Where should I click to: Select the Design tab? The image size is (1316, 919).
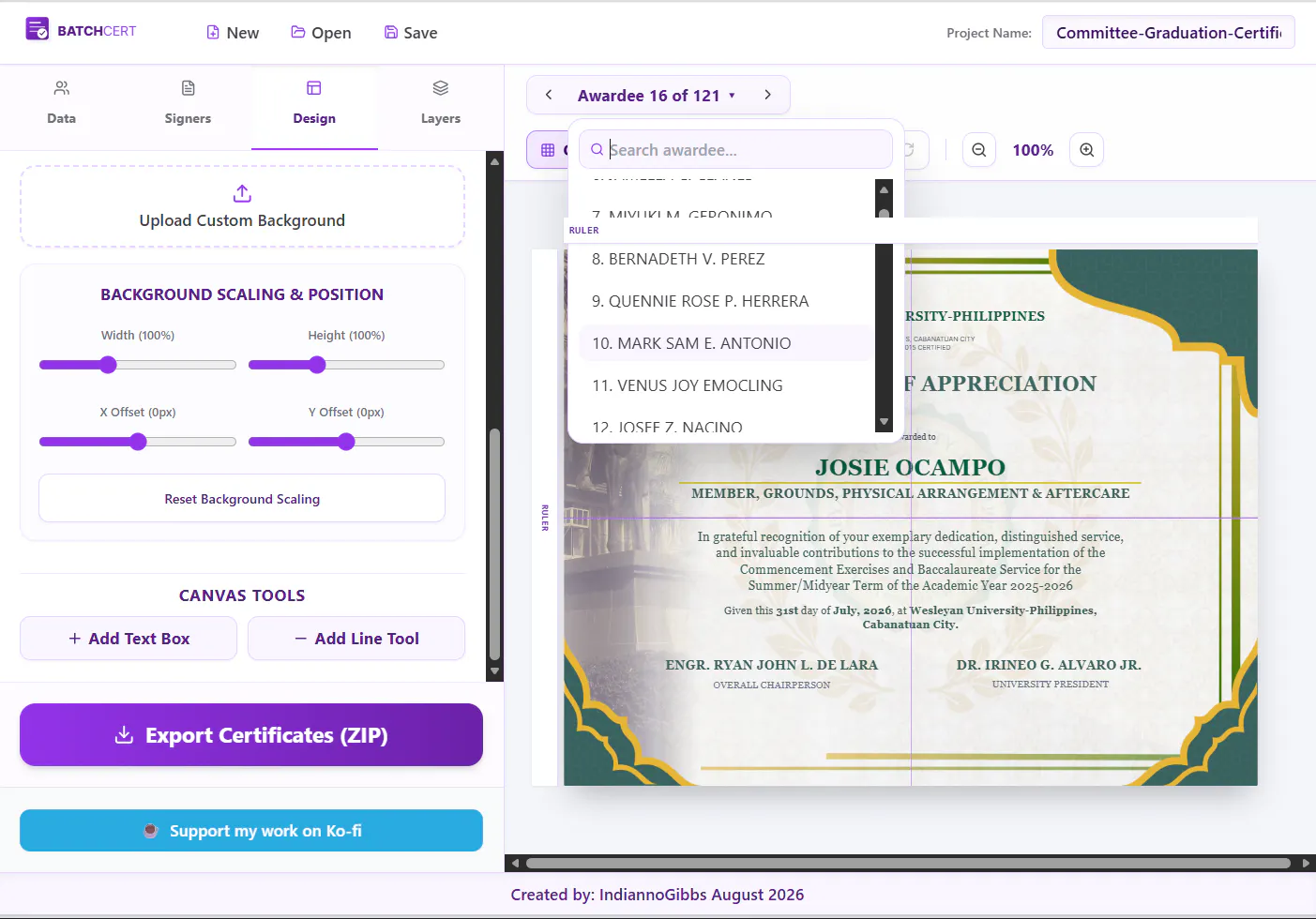[x=314, y=103]
